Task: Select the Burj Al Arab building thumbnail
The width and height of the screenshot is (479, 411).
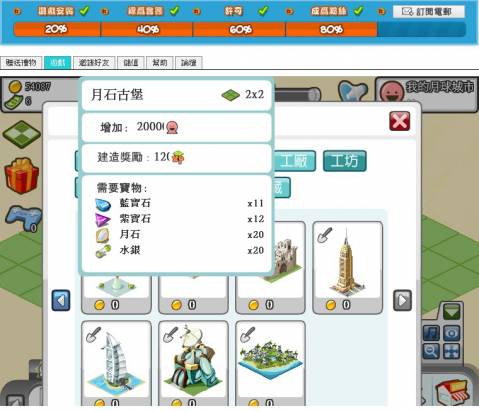Action: coord(116,363)
